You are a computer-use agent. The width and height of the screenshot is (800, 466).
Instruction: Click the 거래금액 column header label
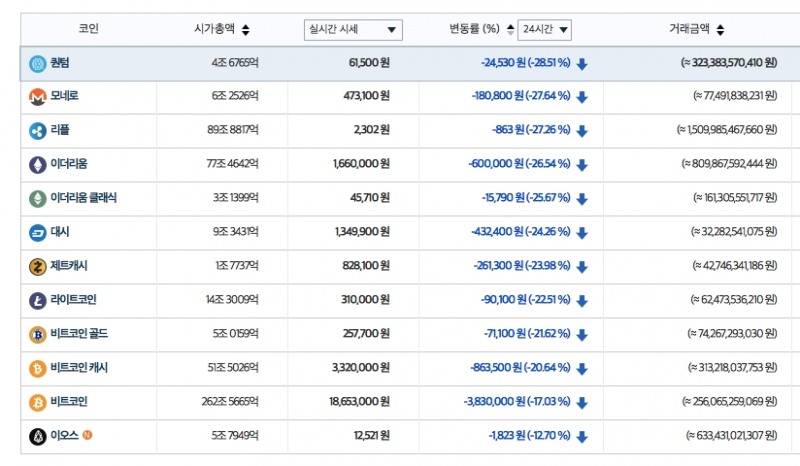(690, 30)
